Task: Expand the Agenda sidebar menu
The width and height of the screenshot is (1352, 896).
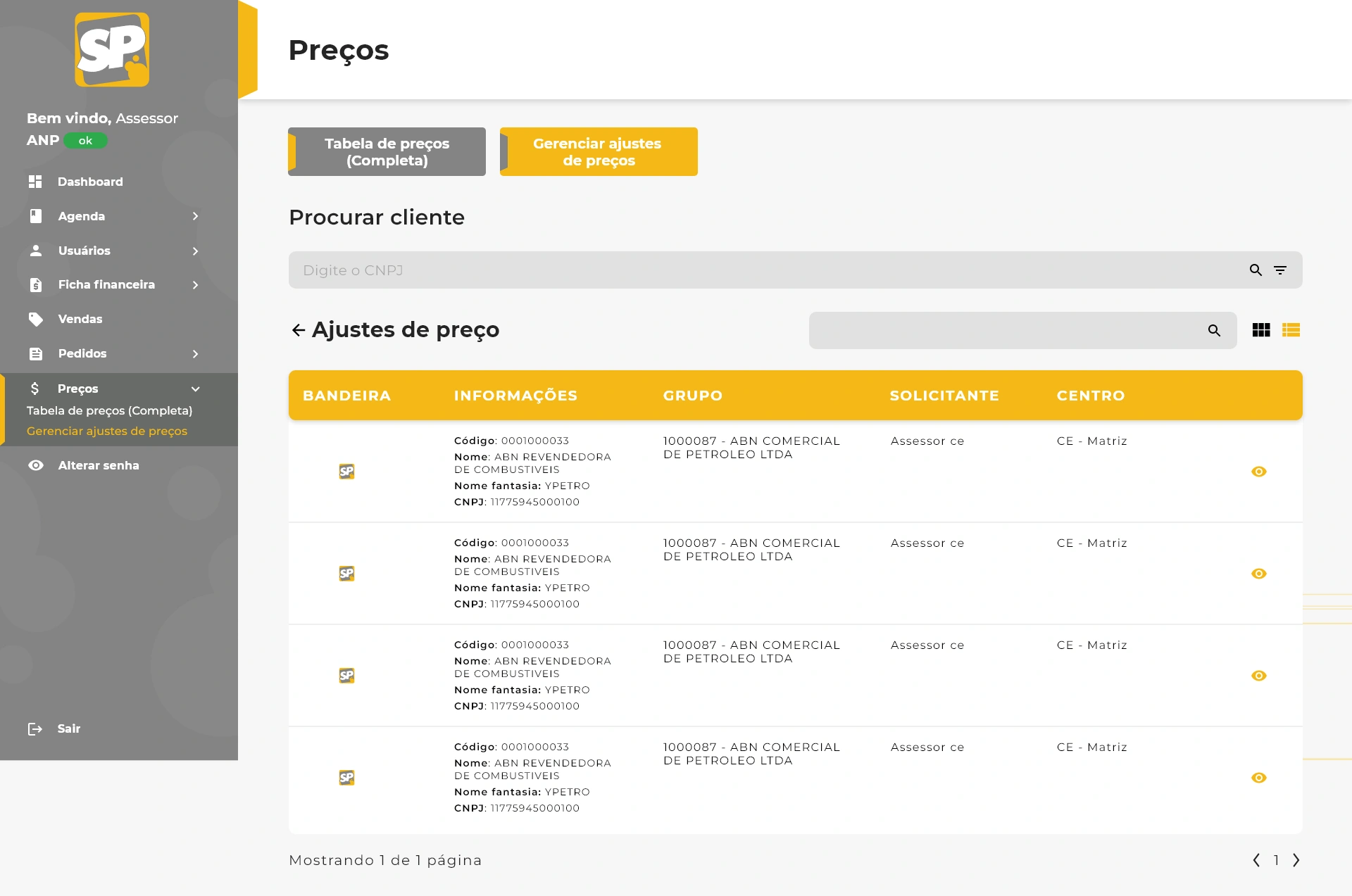Action: 195,216
